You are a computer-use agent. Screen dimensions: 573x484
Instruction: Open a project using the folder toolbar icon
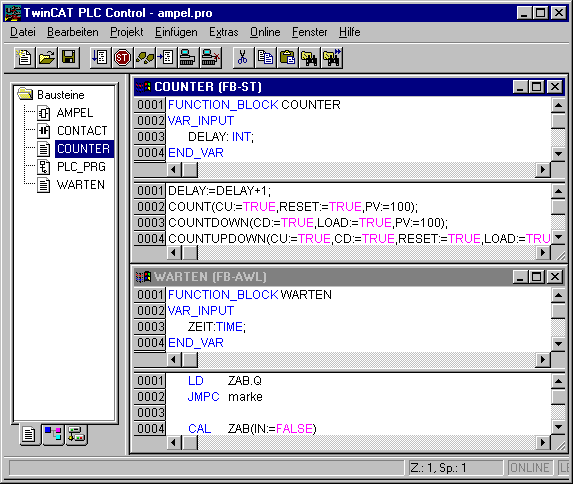tap(46, 58)
